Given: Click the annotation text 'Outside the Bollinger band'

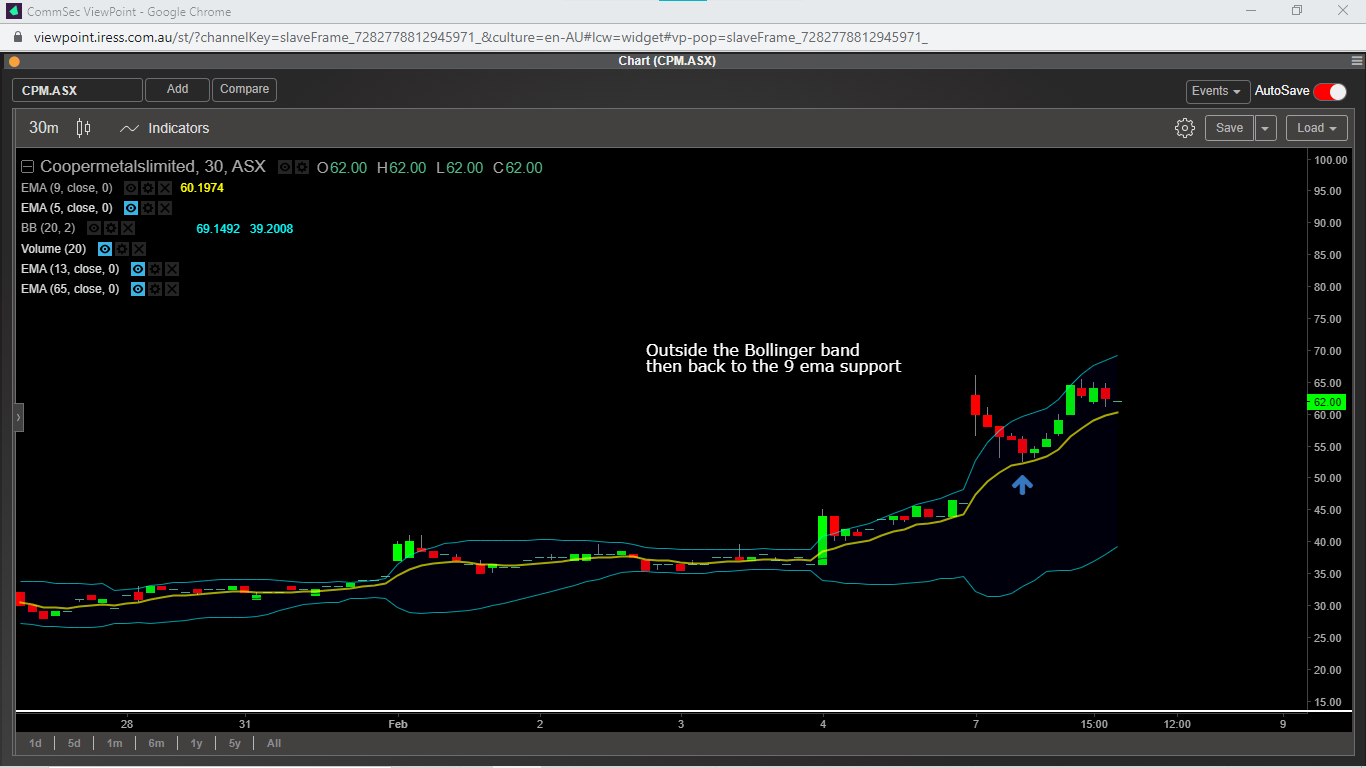Looking at the screenshot, I should [752, 350].
